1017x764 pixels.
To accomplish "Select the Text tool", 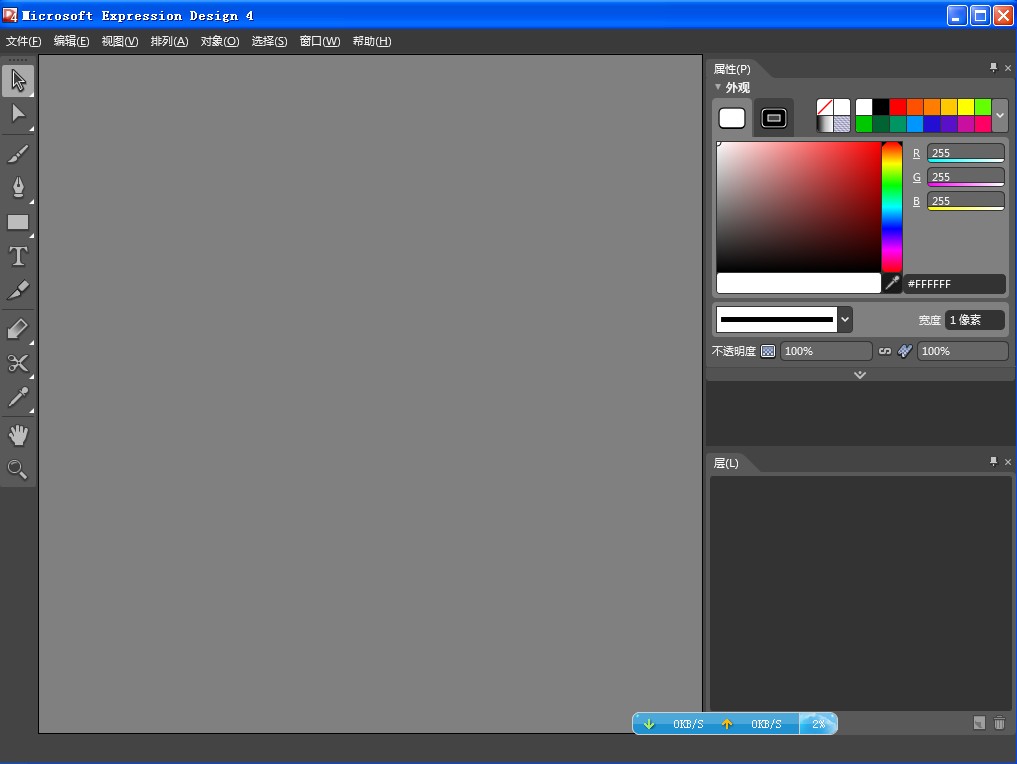I will coord(18,256).
